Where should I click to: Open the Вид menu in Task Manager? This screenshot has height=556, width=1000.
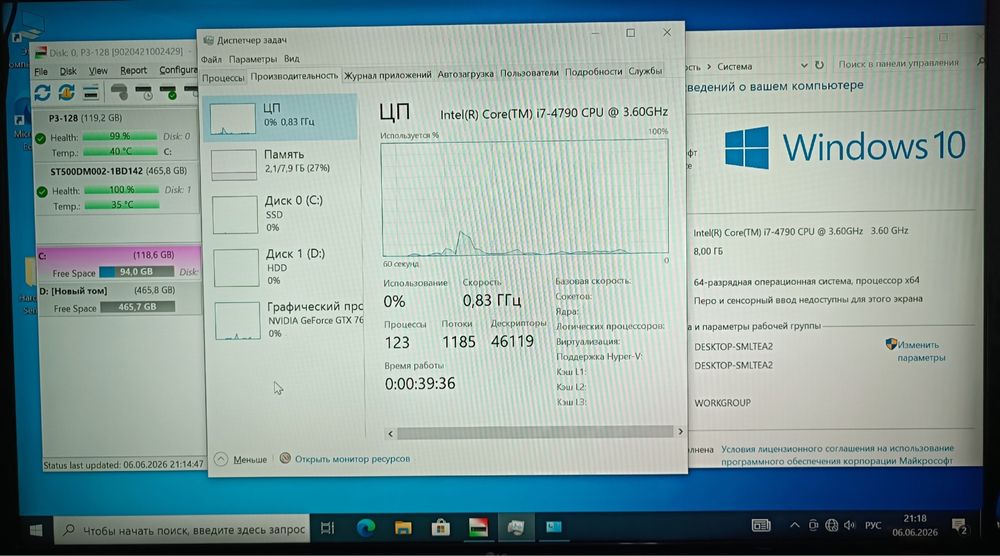[291, 59]
